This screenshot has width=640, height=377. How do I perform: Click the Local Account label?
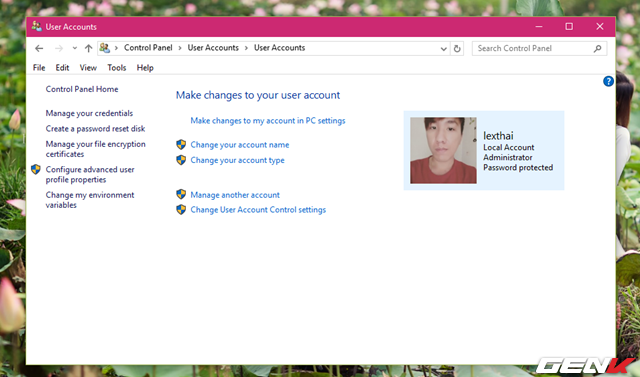coord(509,147)
